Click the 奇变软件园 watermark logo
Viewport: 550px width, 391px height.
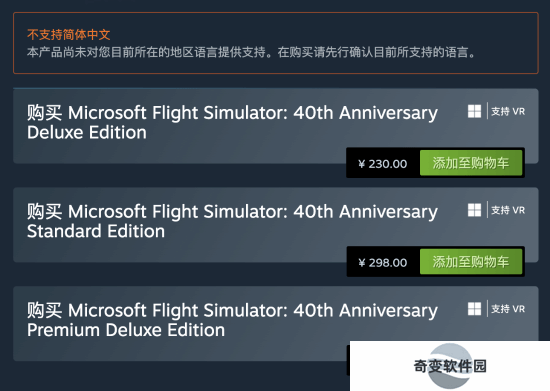(450, 366)
